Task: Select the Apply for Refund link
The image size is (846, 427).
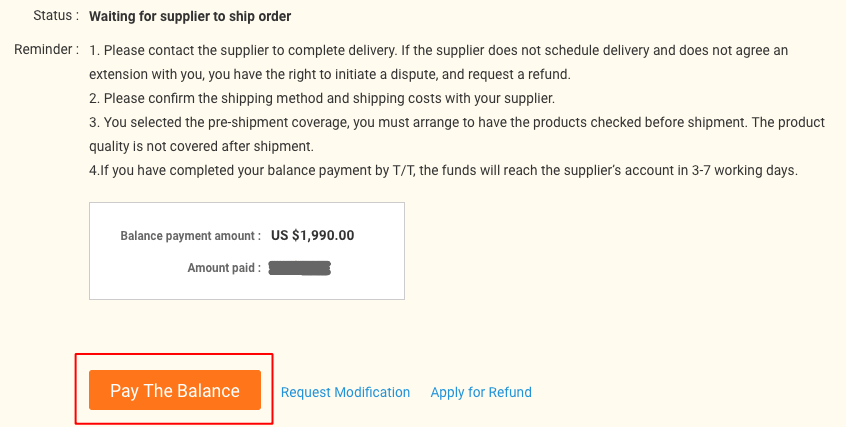Action: [481, 392]
